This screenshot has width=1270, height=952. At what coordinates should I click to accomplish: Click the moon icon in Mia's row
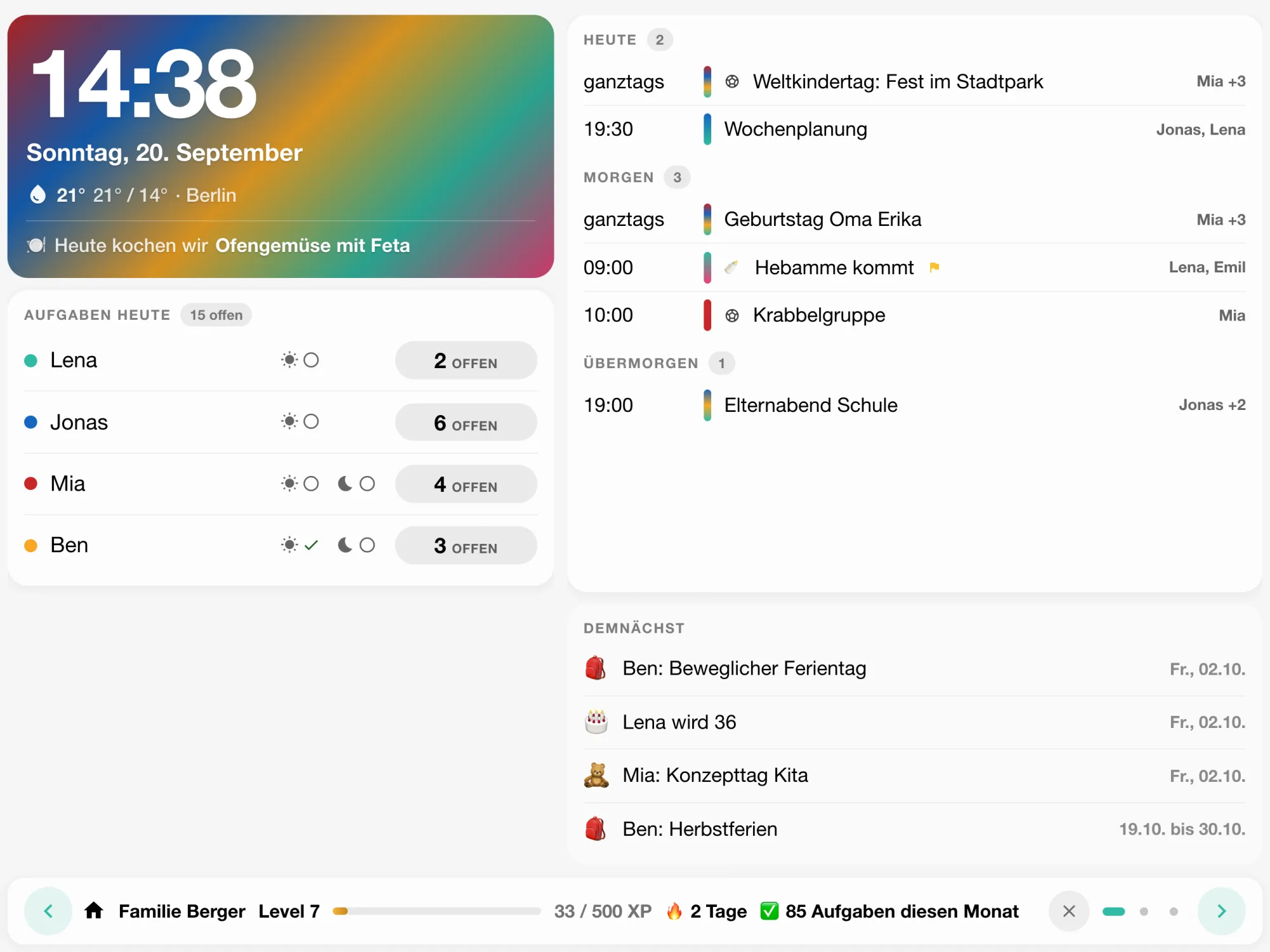[345, 484]
